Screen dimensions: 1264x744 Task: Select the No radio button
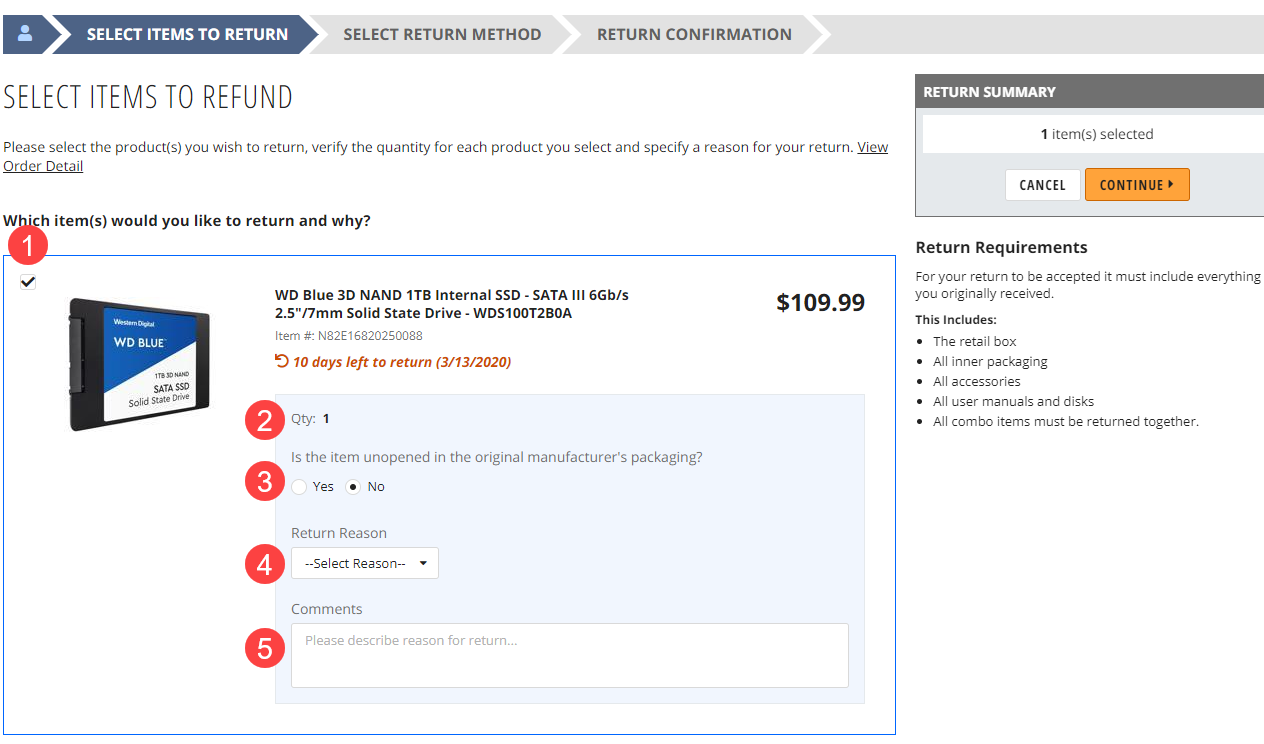[x=354, y=486]
